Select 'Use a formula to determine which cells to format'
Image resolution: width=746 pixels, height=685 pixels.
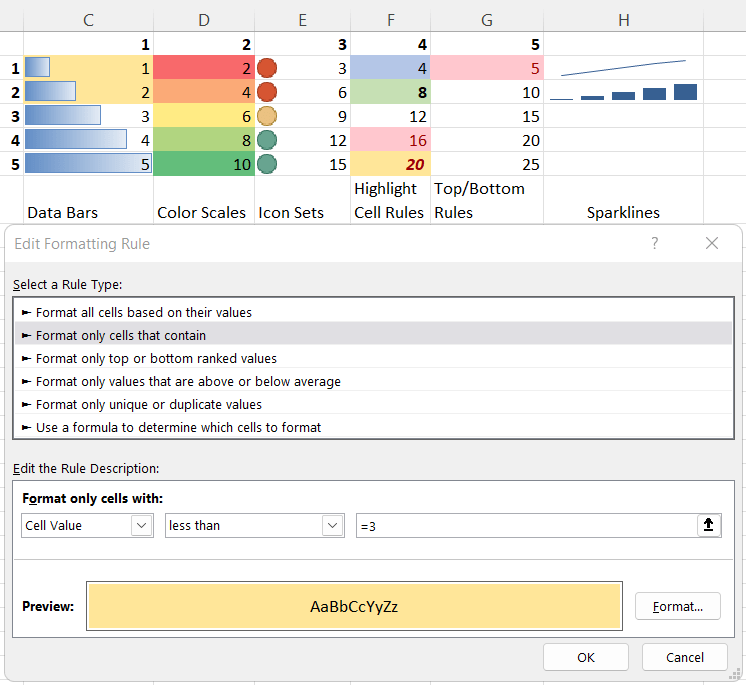[373, 427]
